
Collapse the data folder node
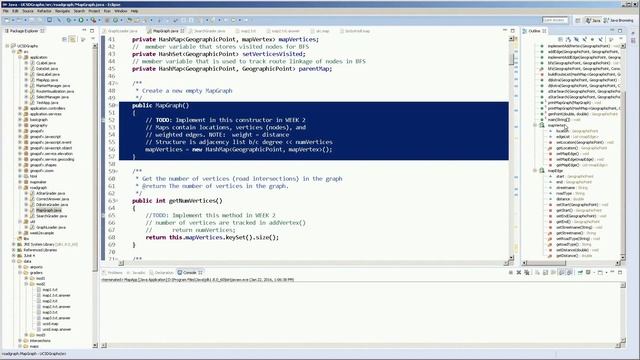coord(14,261)
